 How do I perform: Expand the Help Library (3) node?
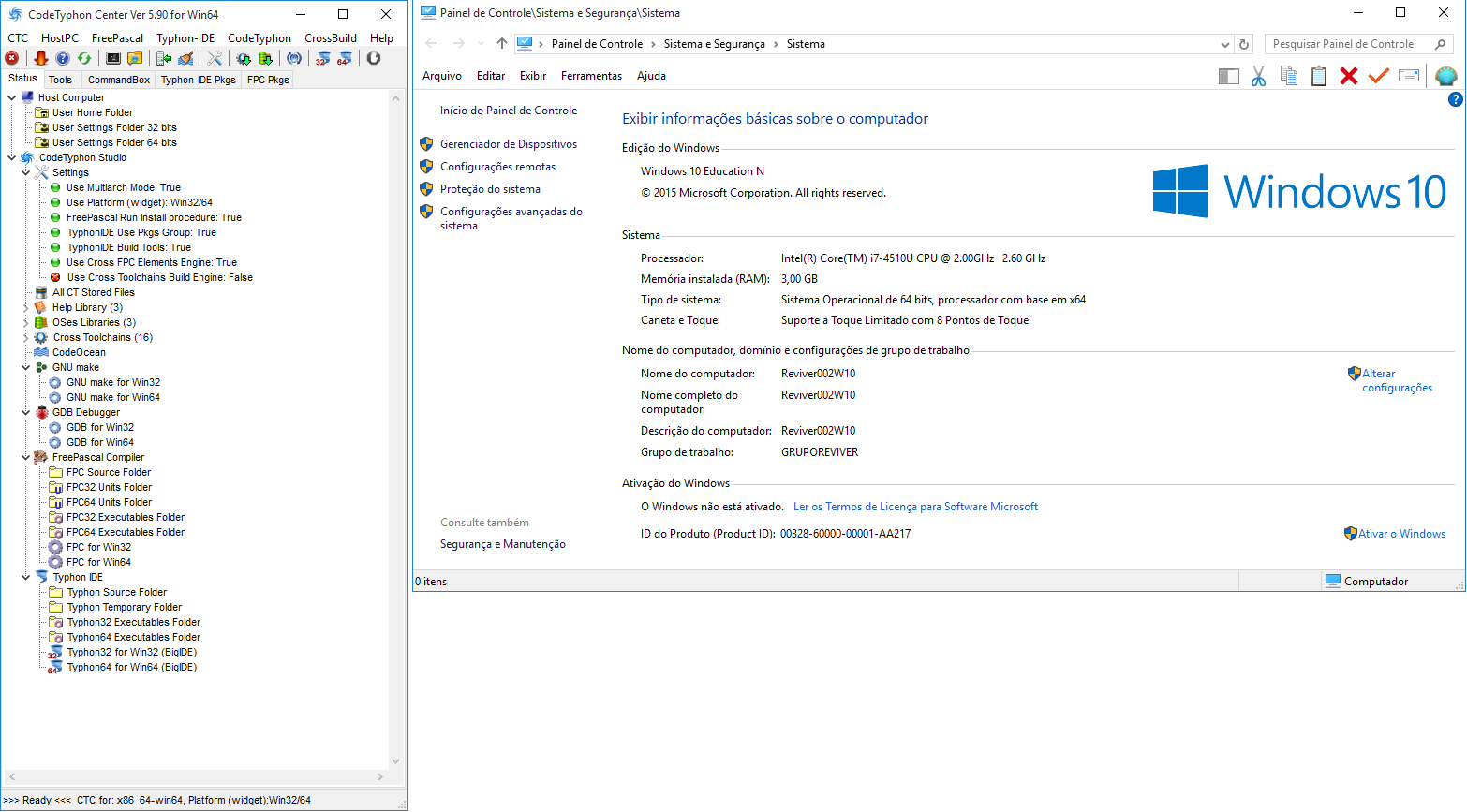tap(25, 307)
